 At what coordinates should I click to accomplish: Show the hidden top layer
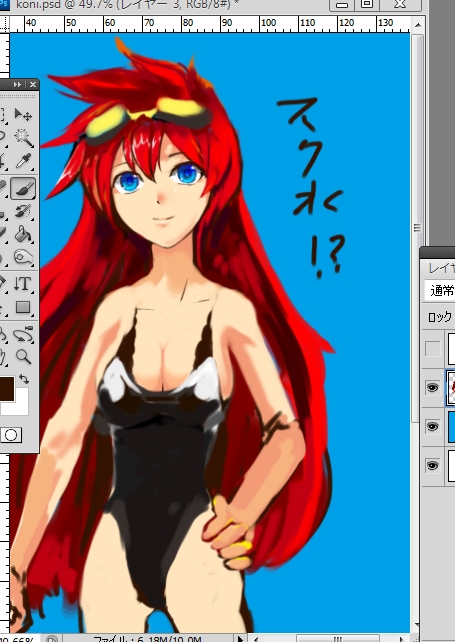click(x=432, y=348)
